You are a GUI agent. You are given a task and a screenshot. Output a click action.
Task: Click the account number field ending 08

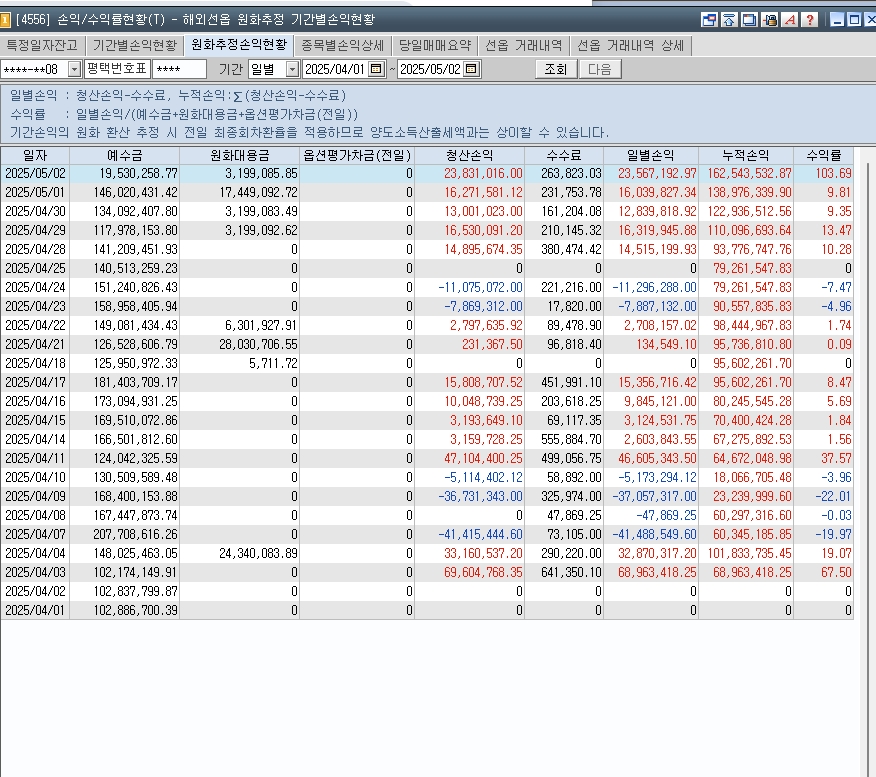tap(34, 69)
